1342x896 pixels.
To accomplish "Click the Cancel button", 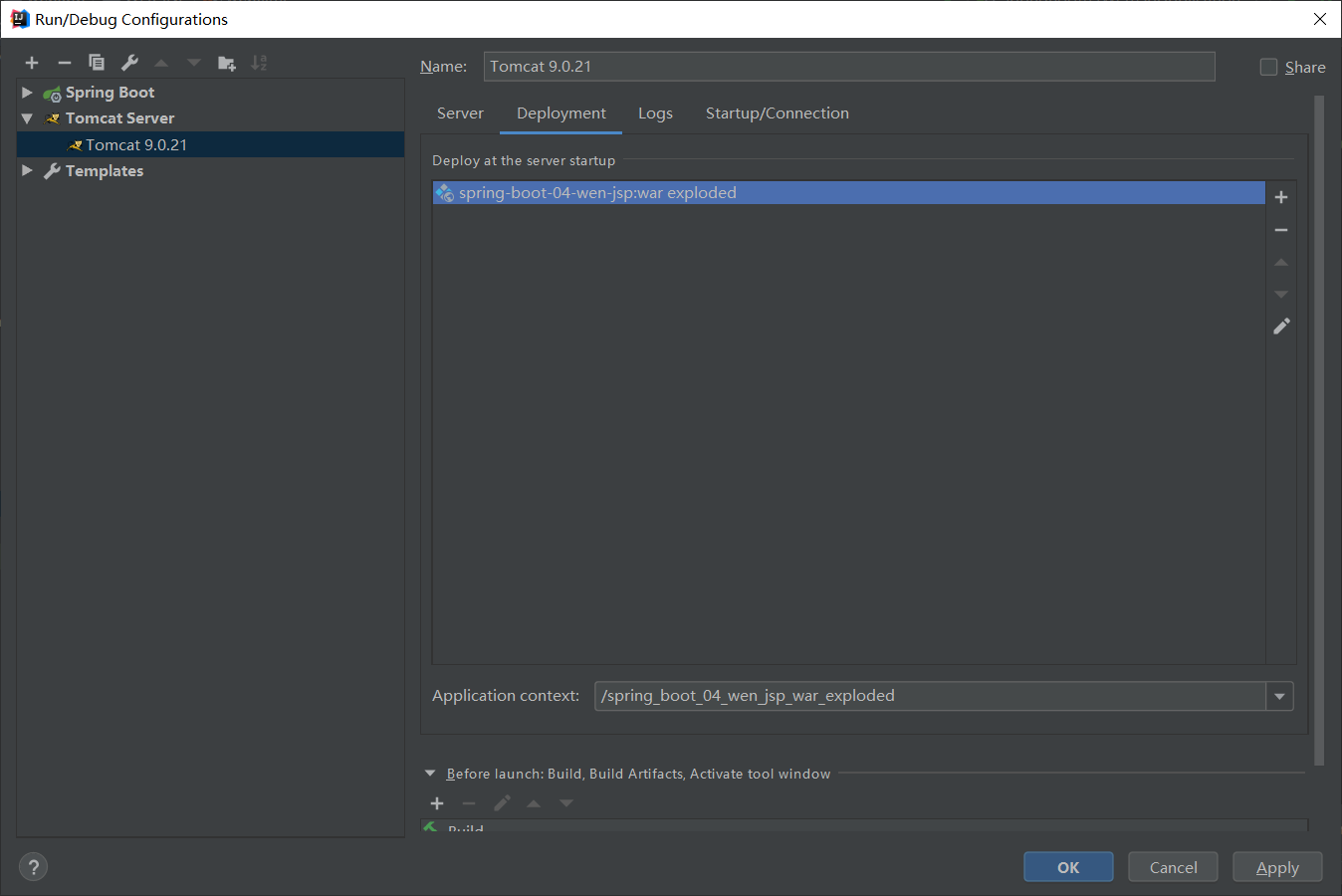I will [1173, 867].
